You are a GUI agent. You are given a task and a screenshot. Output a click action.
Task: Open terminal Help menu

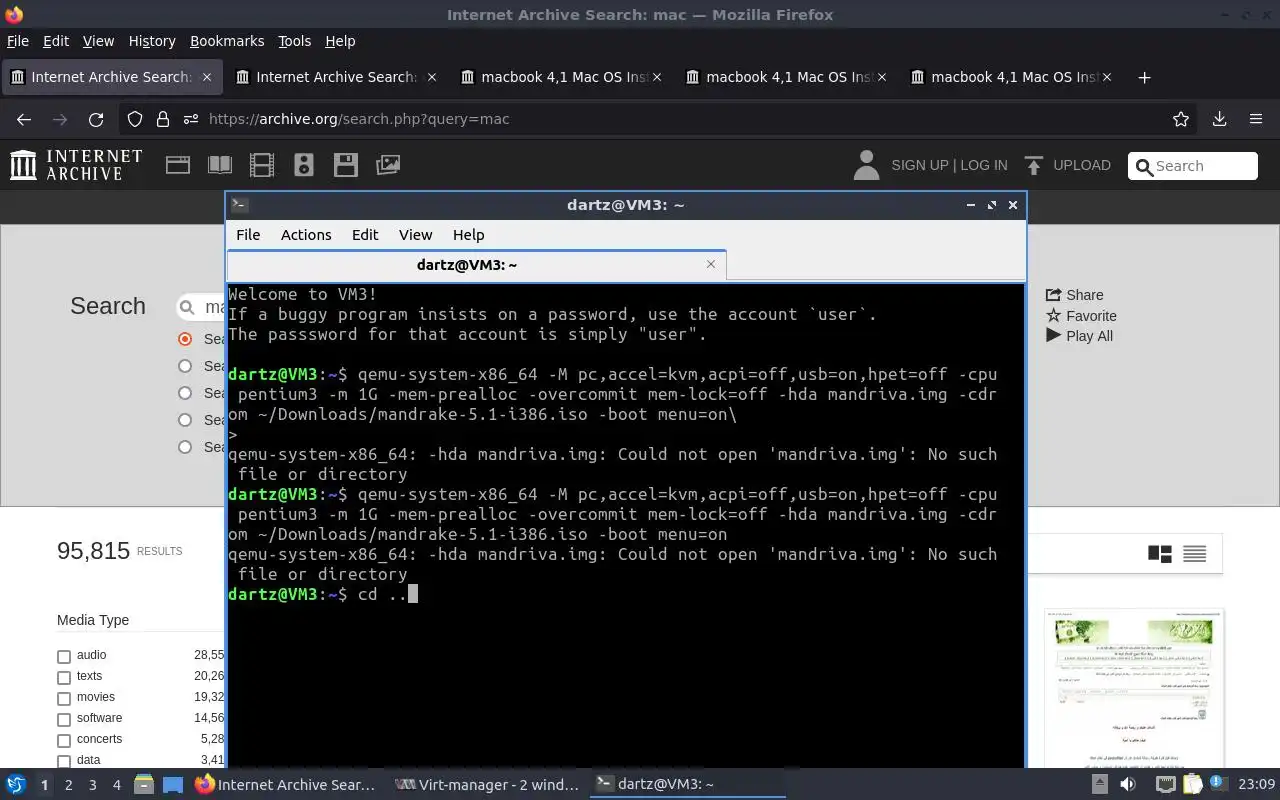pos(468,235)
